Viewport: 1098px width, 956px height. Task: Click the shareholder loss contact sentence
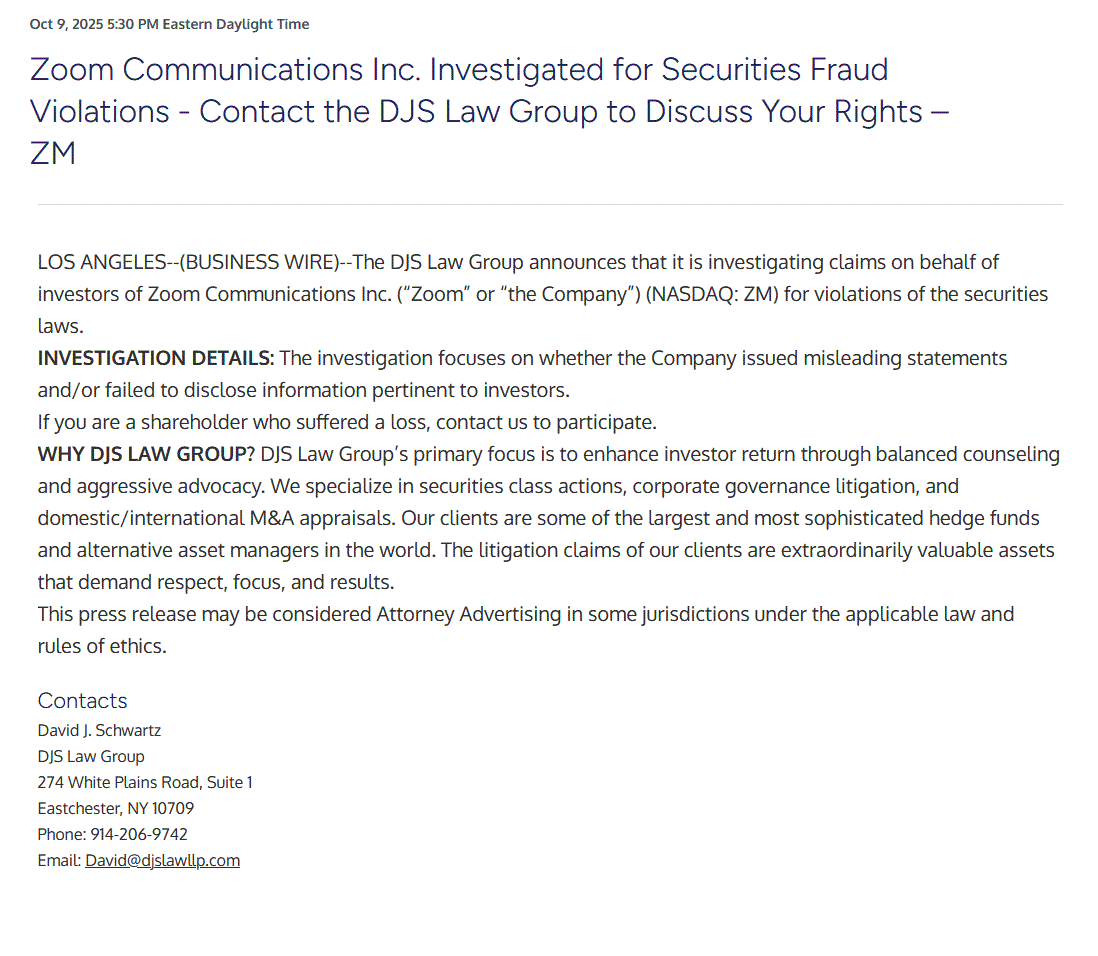click(347, 422)
